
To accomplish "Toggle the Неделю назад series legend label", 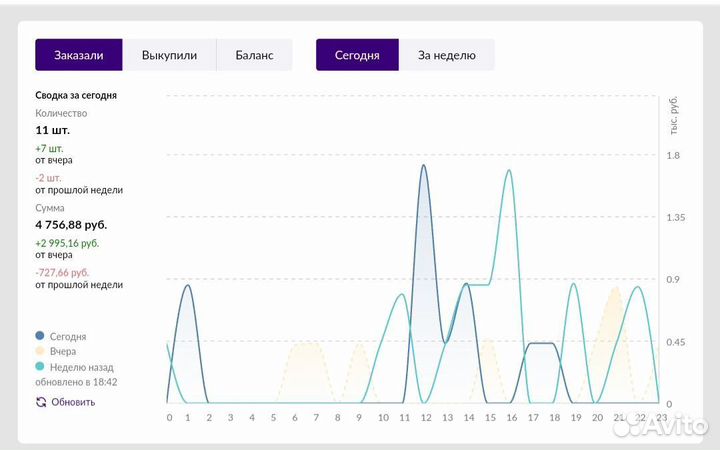I will point(82,367).
